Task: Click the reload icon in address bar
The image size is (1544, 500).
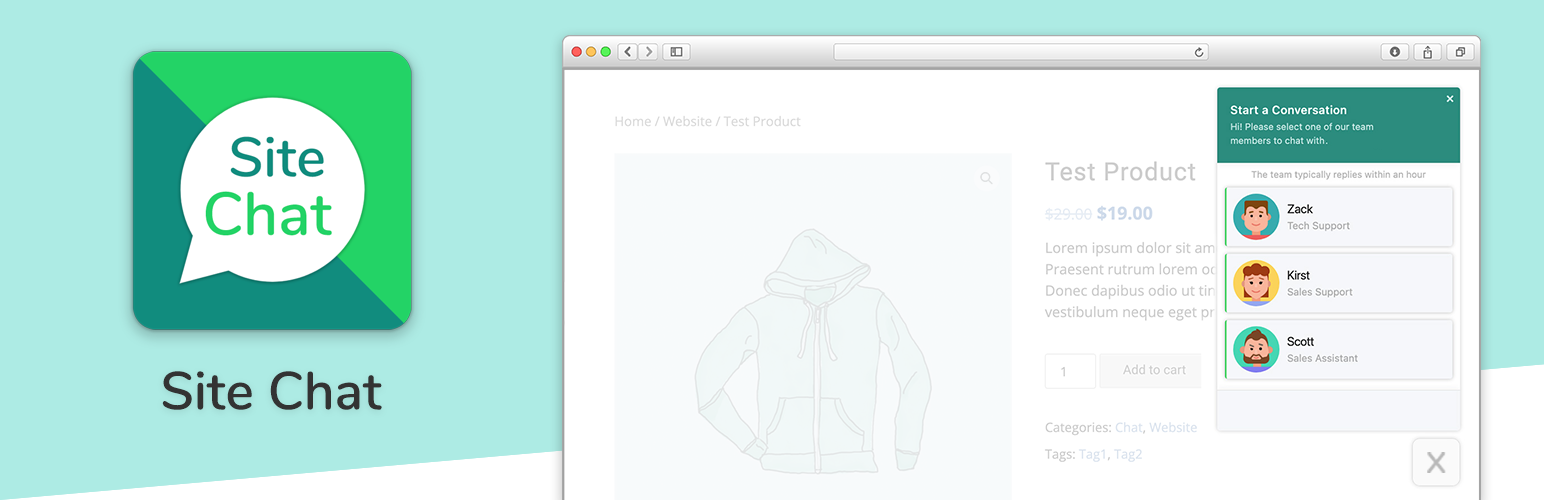Action: coord(1199,52)
